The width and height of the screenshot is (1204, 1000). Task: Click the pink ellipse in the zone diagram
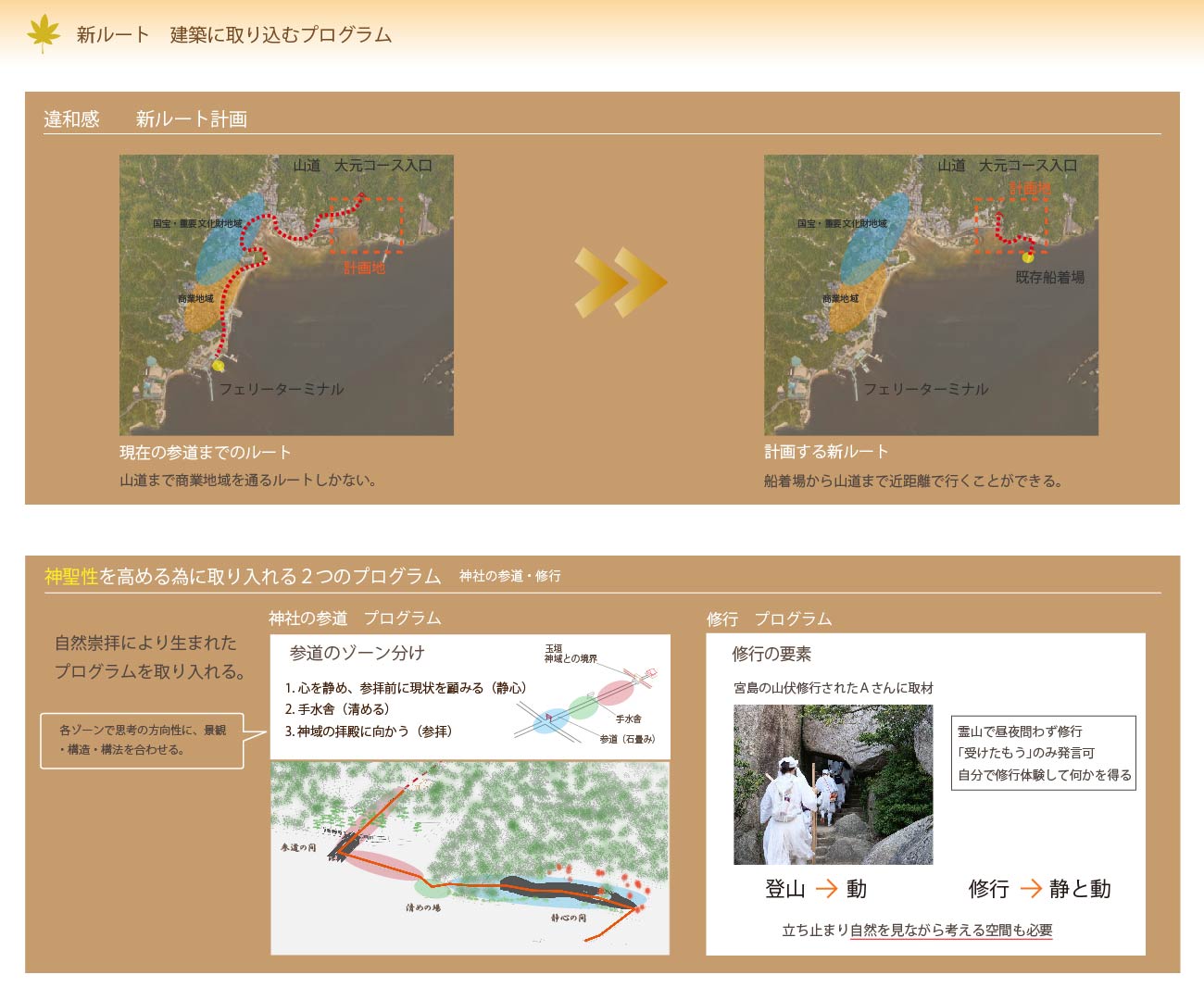tap(615, 692)
